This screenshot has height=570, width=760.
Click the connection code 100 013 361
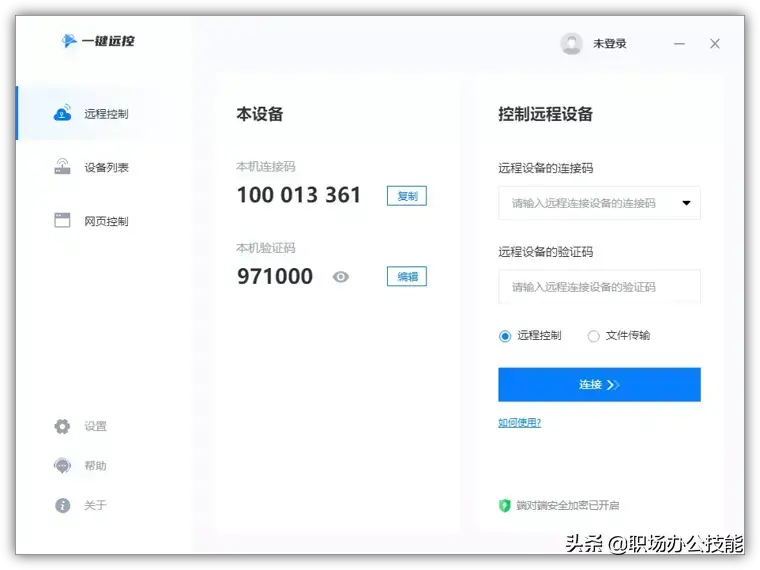pos(299,195)
